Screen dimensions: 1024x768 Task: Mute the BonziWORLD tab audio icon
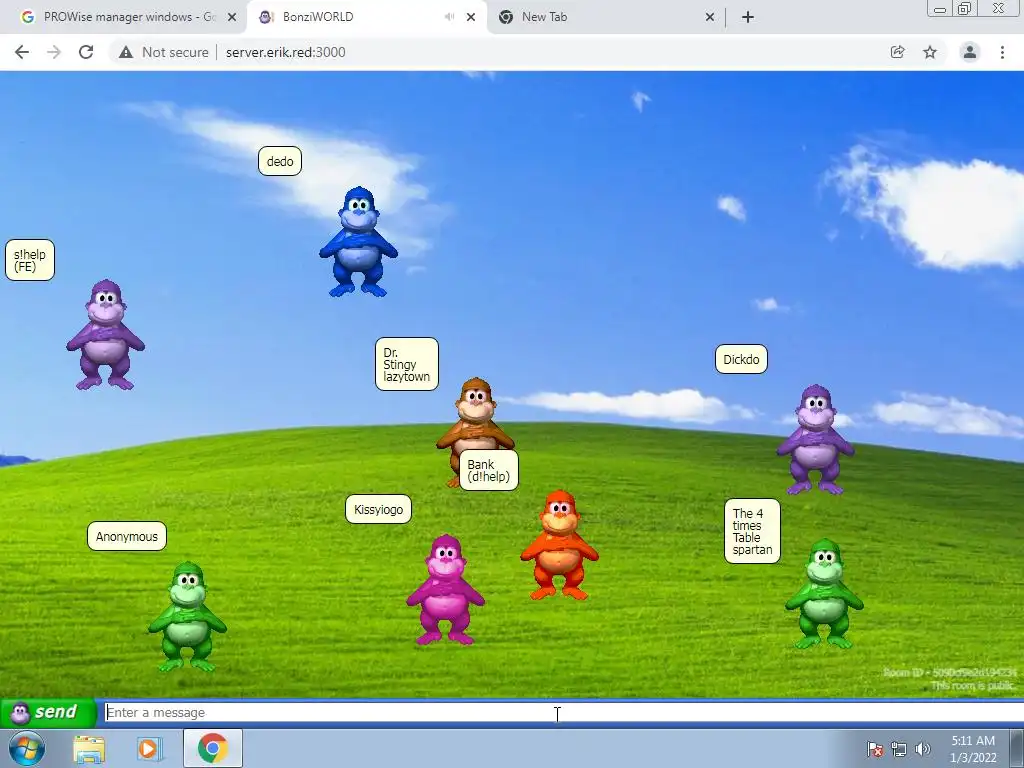point(449,17)
